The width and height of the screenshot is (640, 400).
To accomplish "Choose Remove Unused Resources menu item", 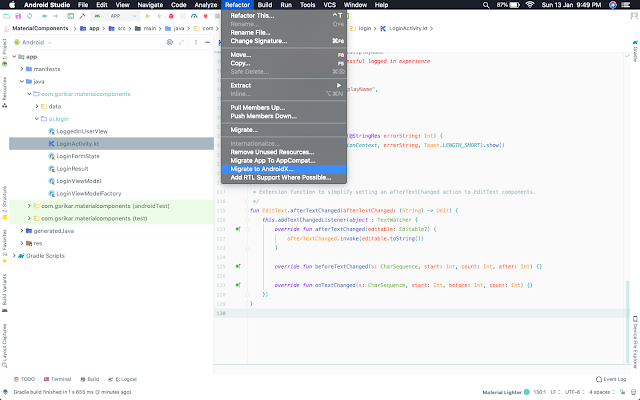I will [x=284, y=152].
